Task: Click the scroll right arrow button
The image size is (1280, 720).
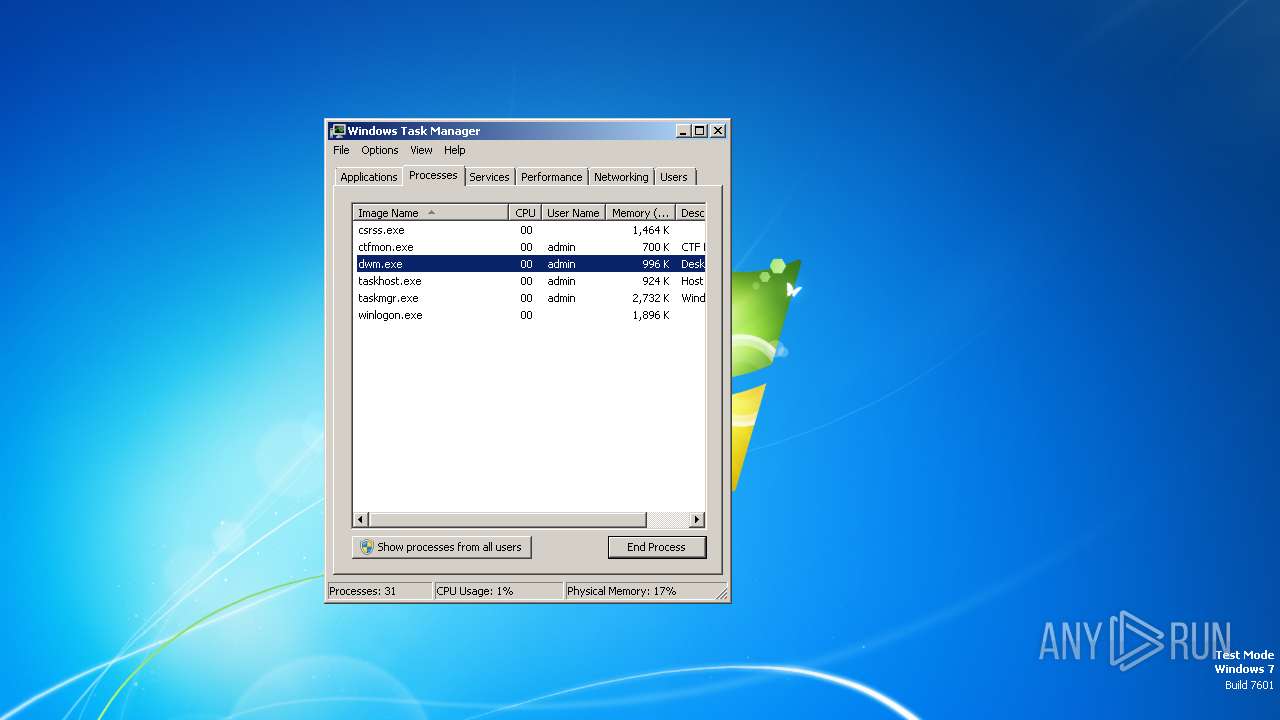Action: (x=697, y=520)
